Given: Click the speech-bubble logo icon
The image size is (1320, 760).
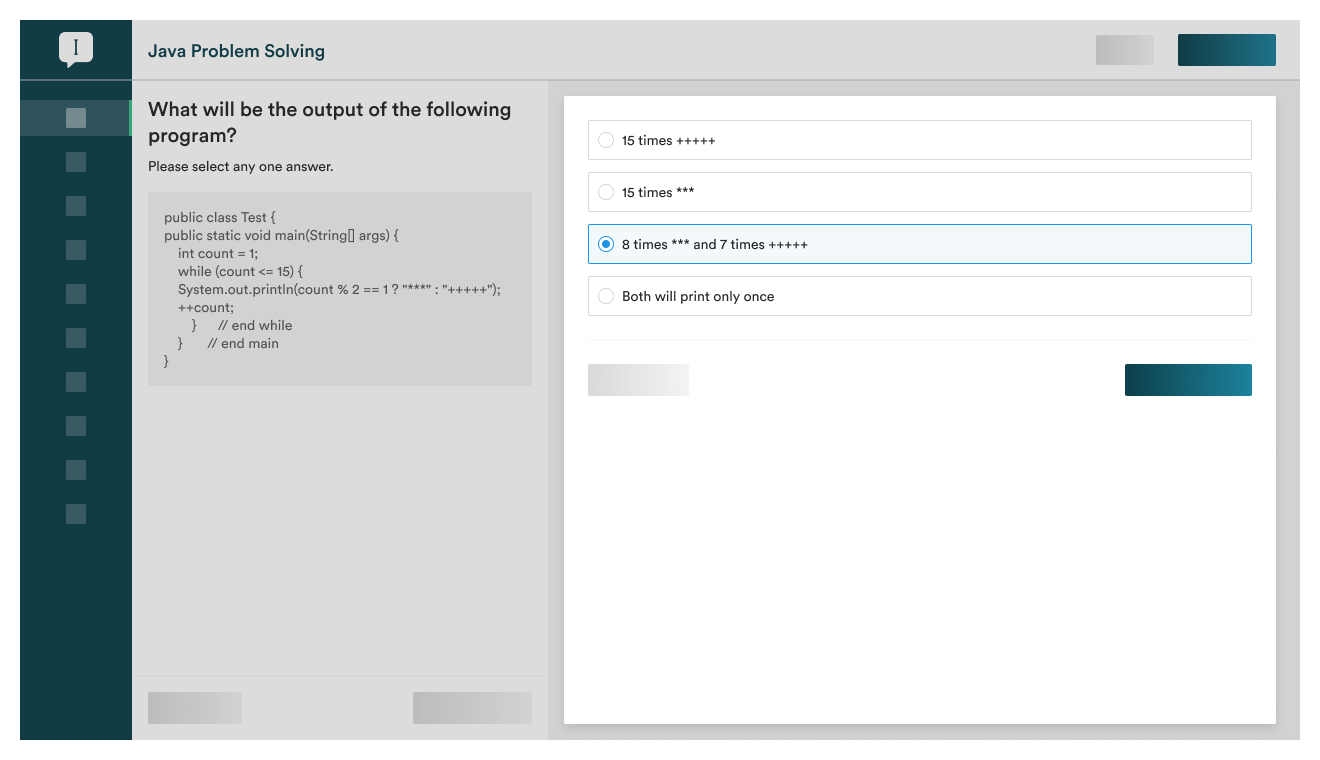Looking at the screenshot, I should (76, 49).
